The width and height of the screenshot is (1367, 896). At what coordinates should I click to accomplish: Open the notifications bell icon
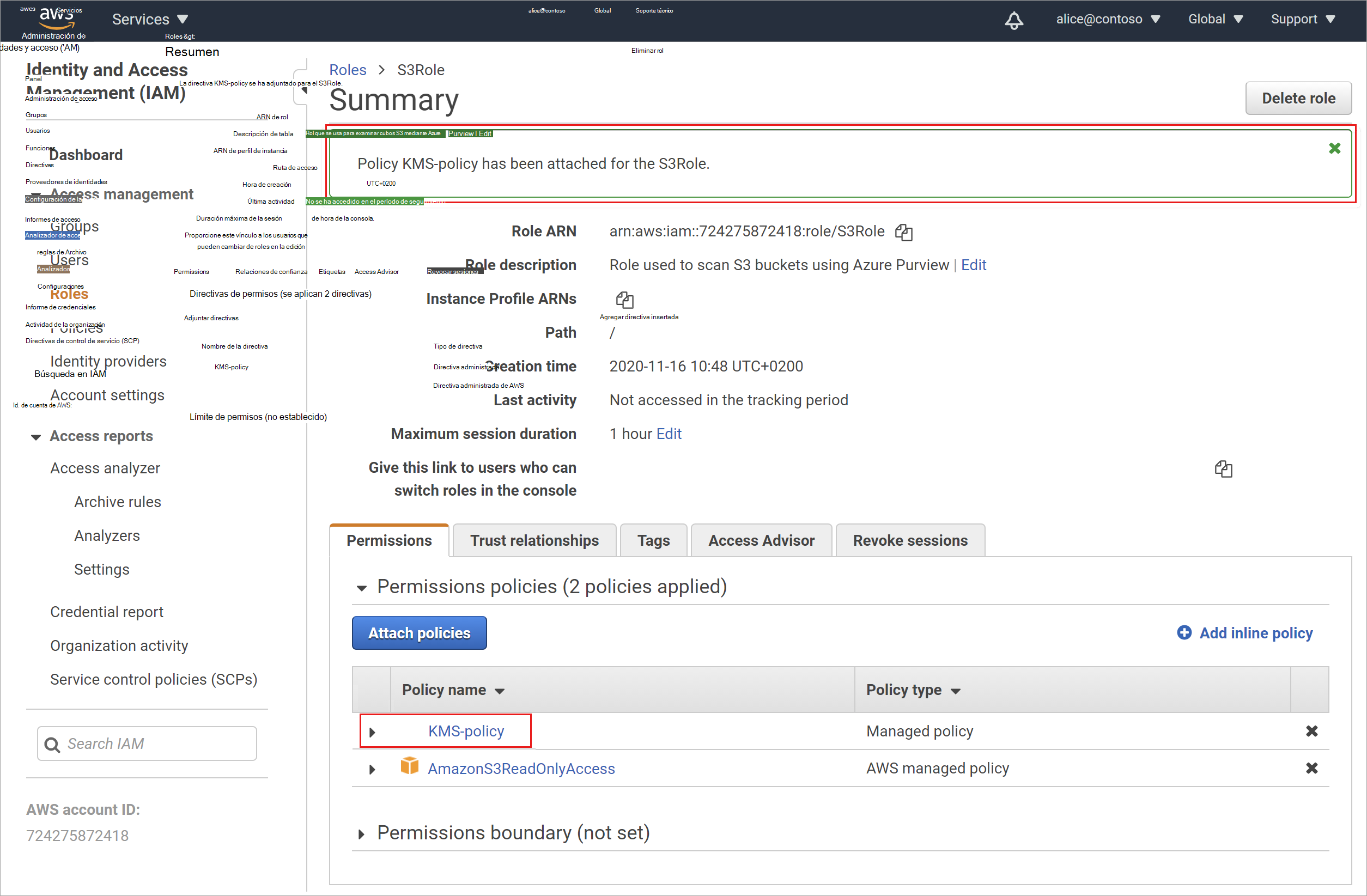coord(1014,20)
